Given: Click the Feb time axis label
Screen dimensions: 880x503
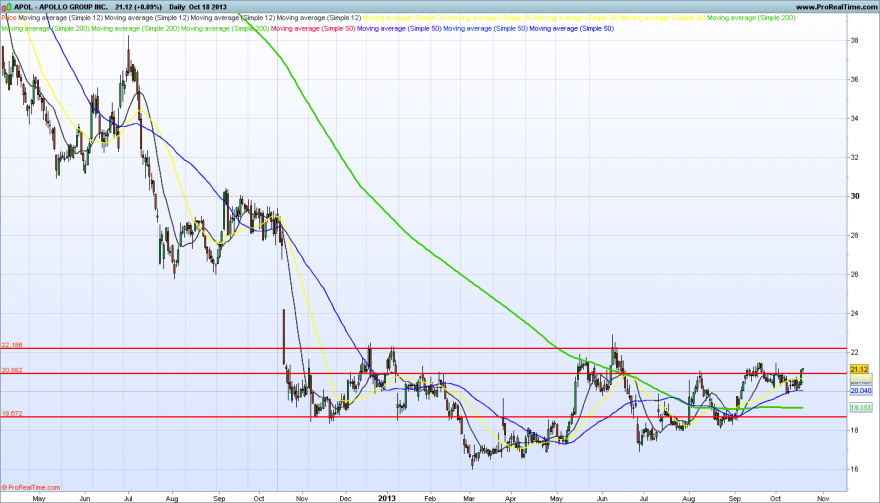Looking at the screenshot, I should coord(430,498).
